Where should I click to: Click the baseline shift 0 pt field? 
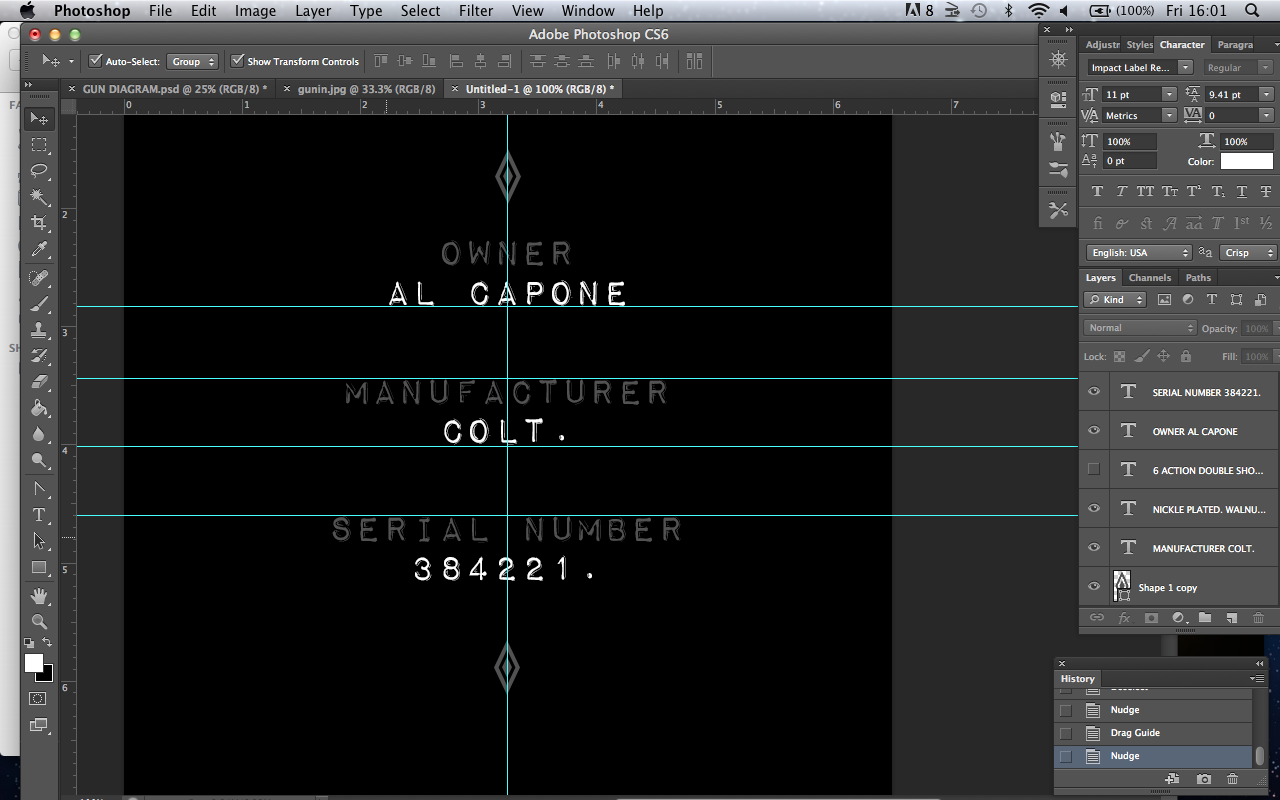(1130, 161)
